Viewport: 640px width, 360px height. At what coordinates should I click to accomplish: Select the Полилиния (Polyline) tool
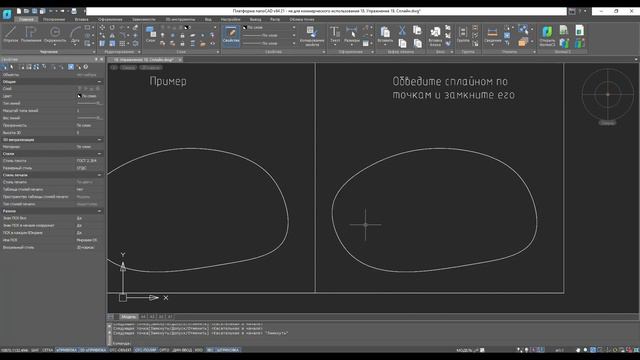31,34
